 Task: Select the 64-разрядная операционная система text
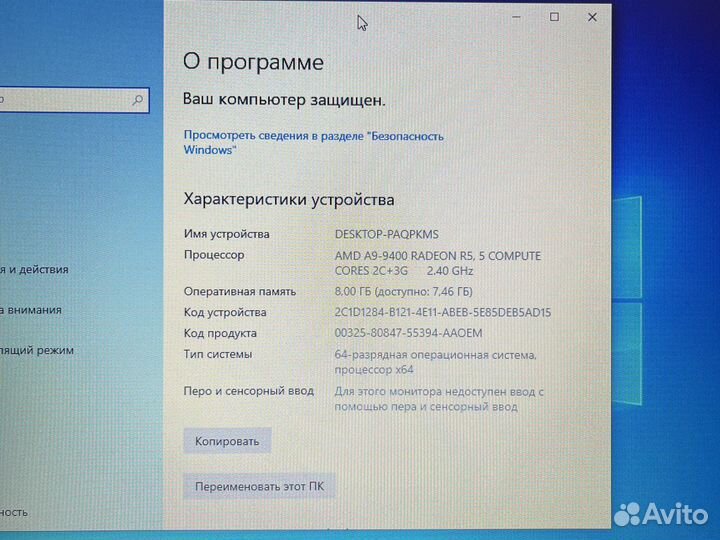tap(435, 362)
